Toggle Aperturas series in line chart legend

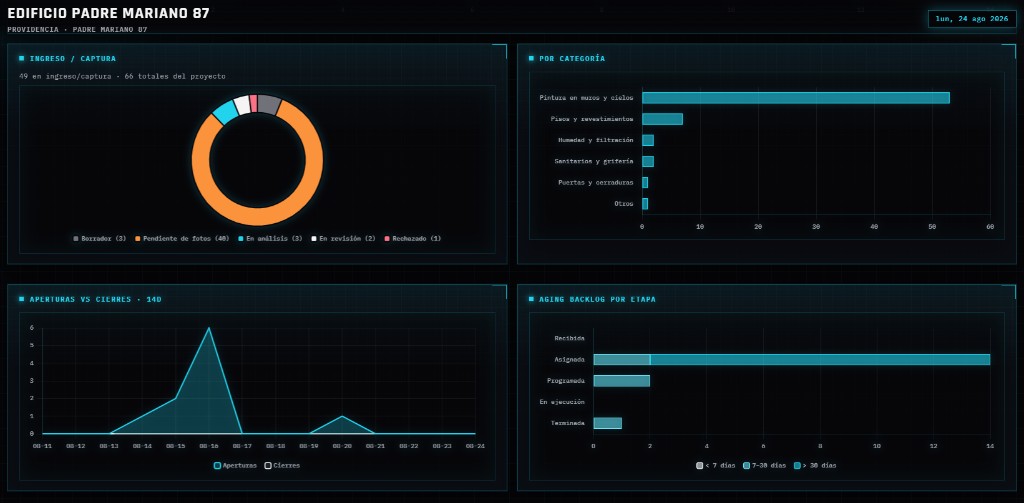point(236,465)
